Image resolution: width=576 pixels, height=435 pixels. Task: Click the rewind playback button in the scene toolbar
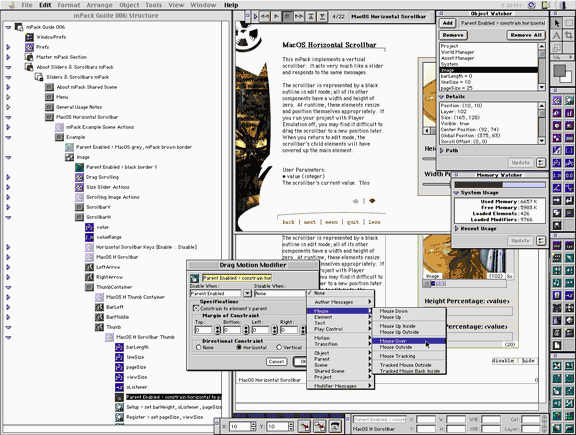click(x=264, y=17)
